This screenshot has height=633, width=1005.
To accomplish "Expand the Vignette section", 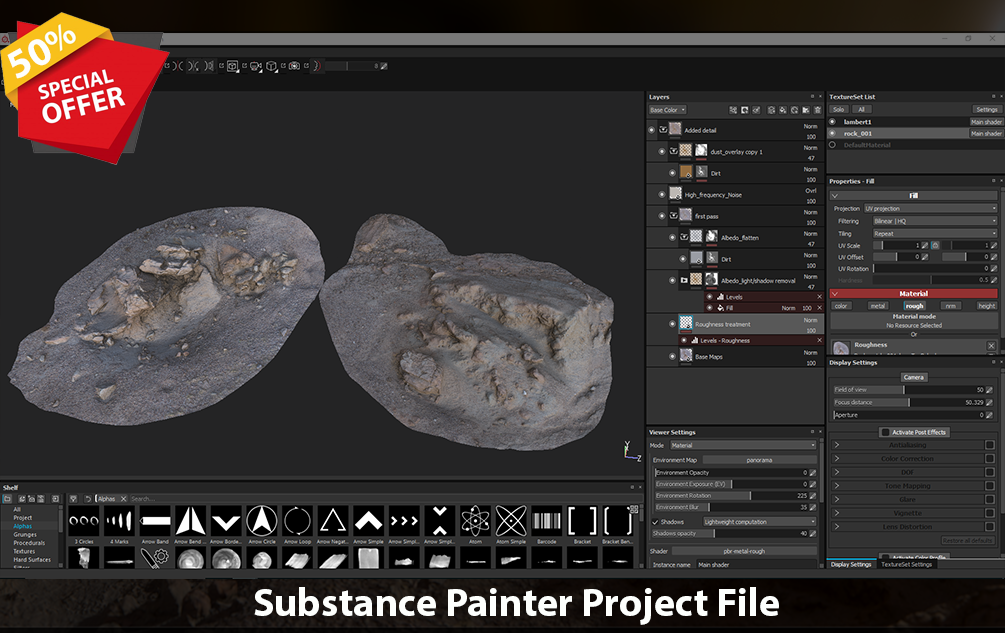I will pos(836,513).
